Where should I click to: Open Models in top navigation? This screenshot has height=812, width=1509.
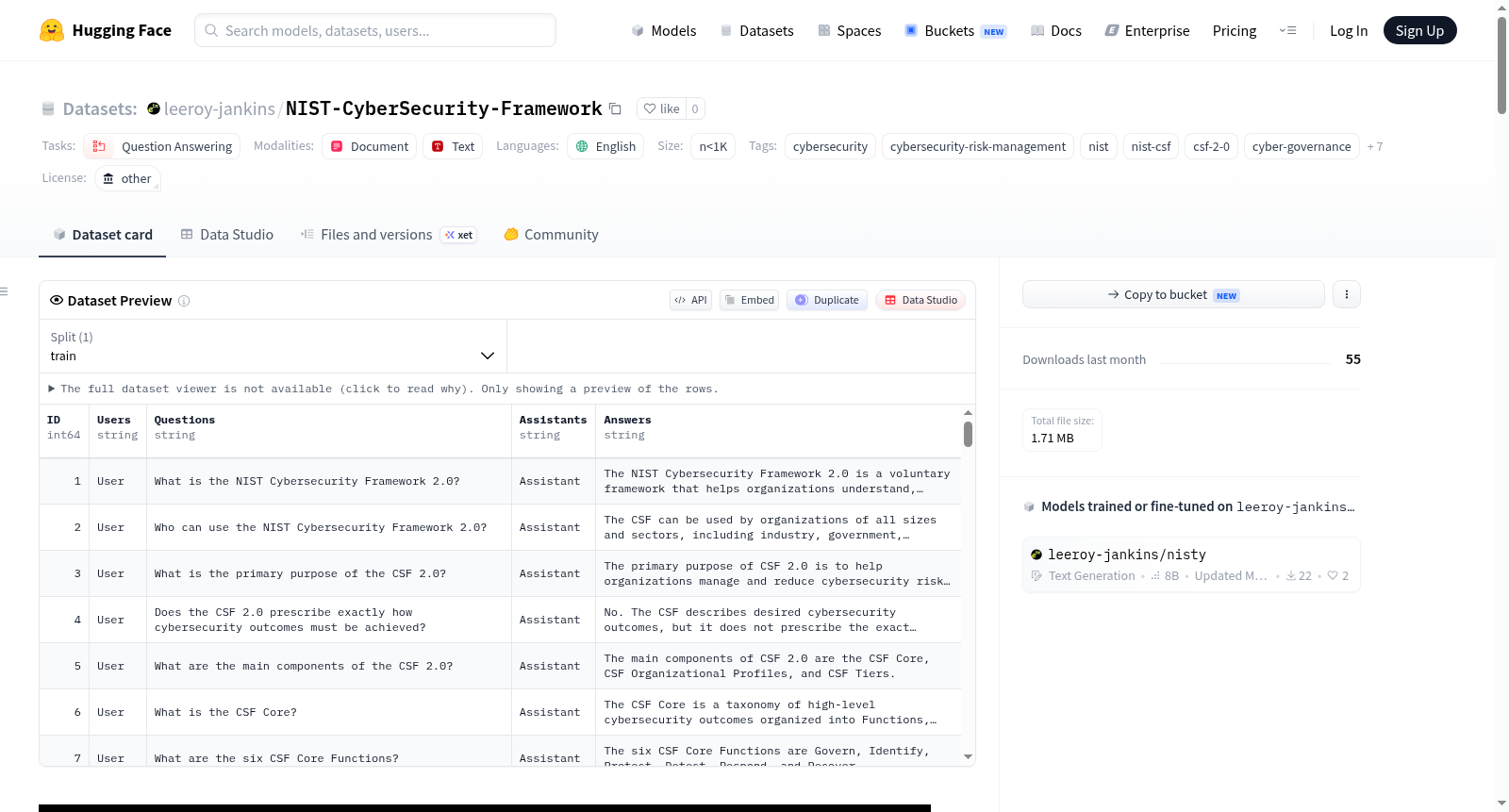pos(664,30)
